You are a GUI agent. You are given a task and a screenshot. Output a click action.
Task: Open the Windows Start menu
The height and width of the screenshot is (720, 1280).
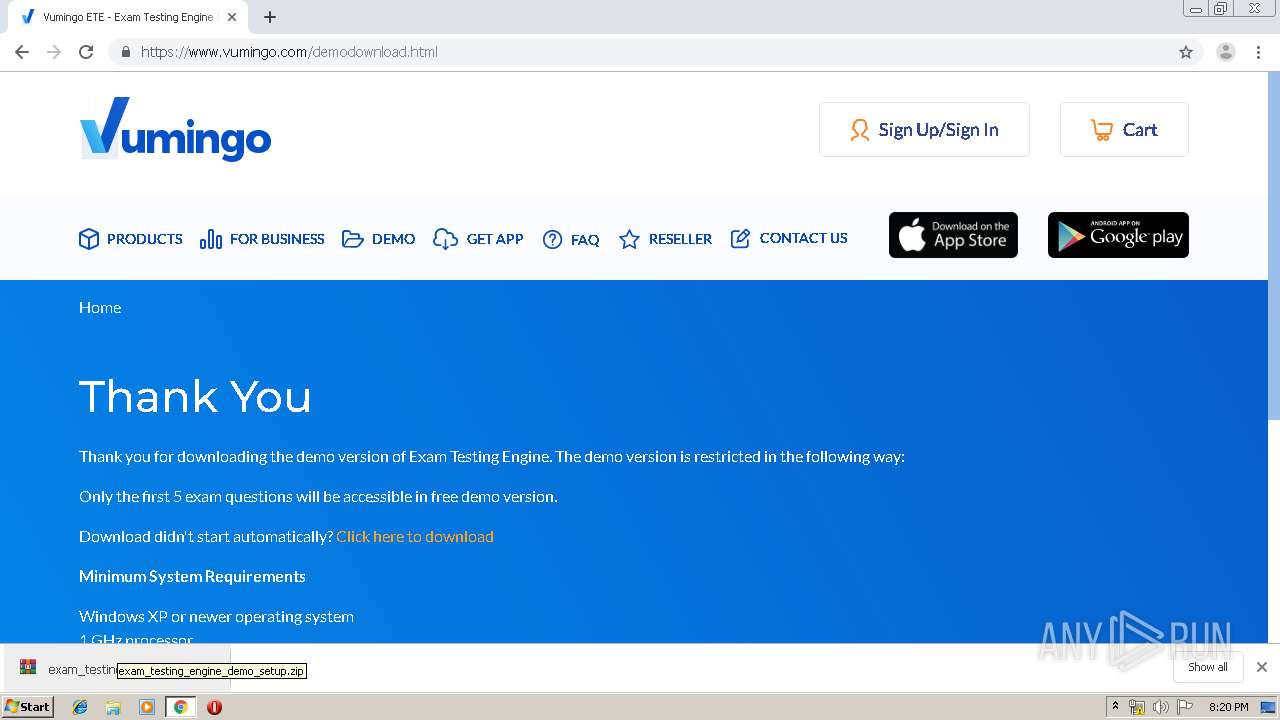pyautogui.click(x=28, y=706)
